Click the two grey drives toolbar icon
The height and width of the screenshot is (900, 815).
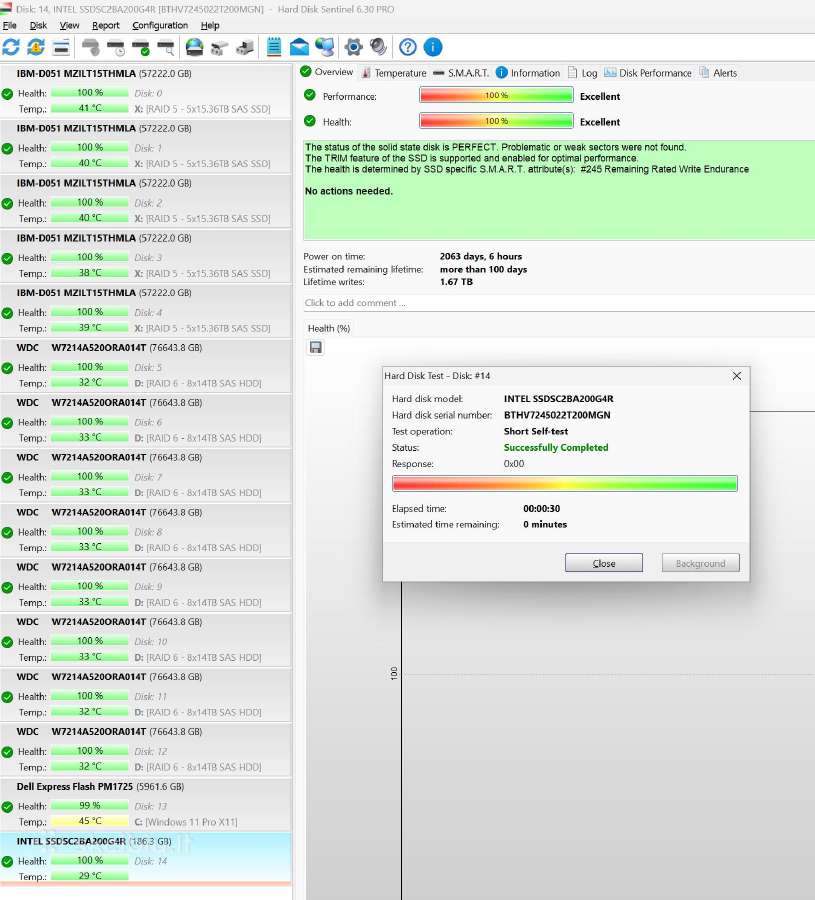(220, 47)
